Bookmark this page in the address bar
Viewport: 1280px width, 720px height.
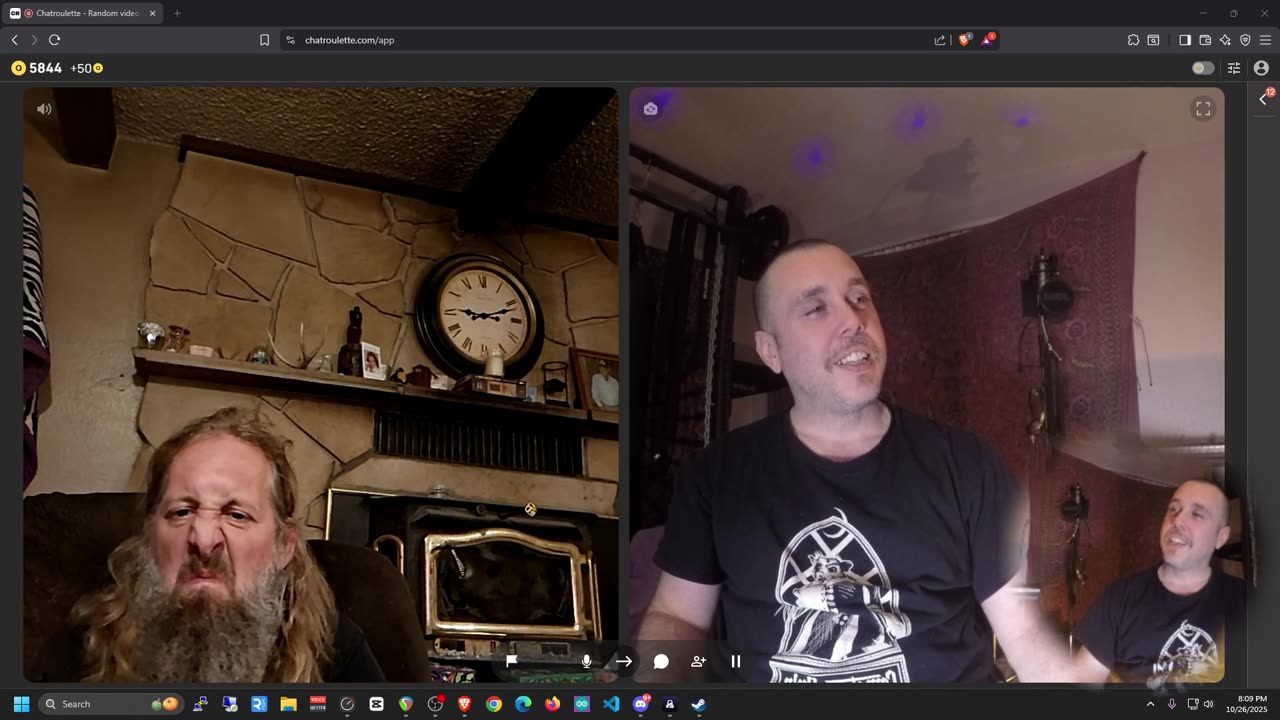[264, 40]
